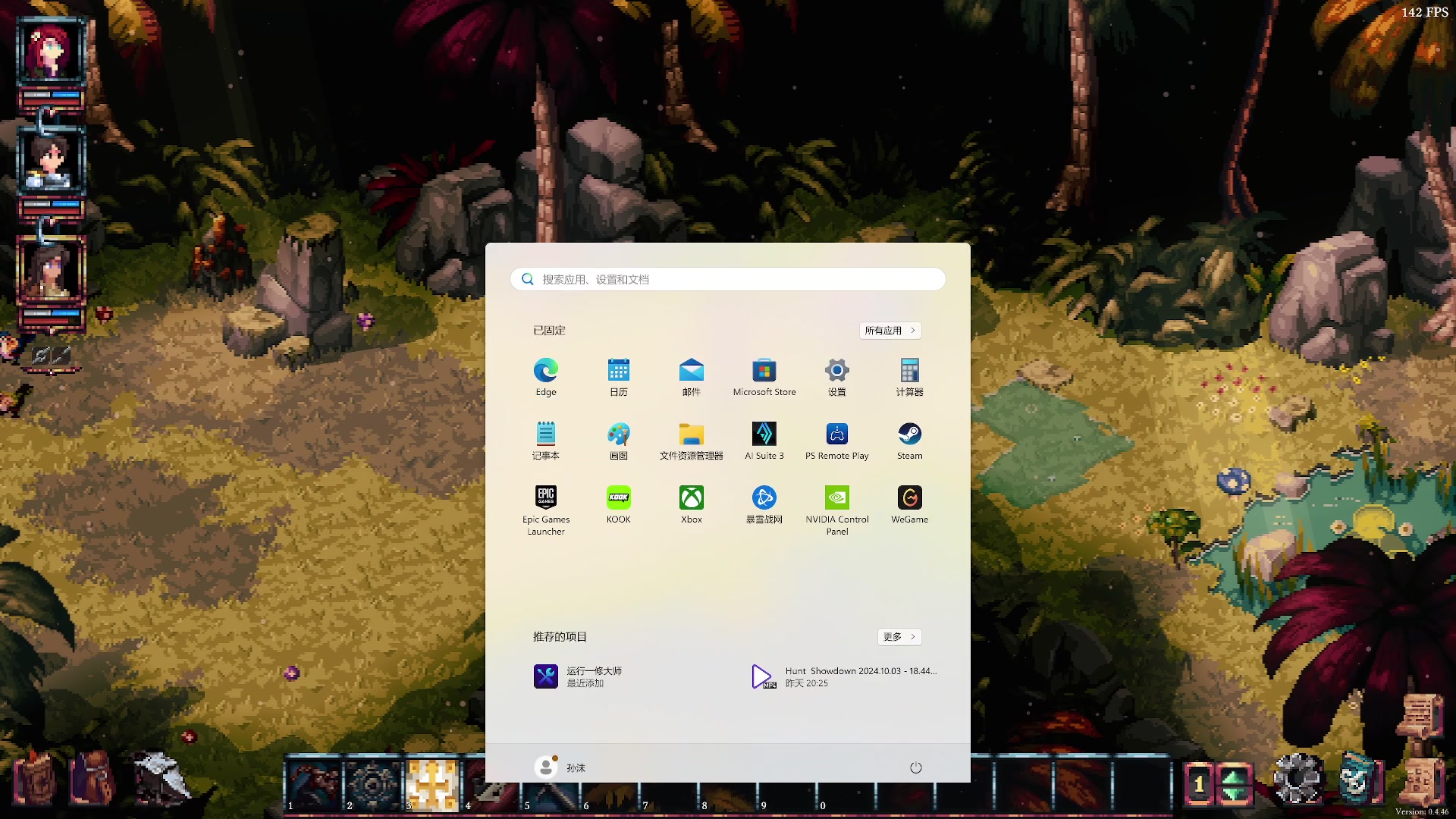
Task: Open user account 孙沫
Action: 560,767
